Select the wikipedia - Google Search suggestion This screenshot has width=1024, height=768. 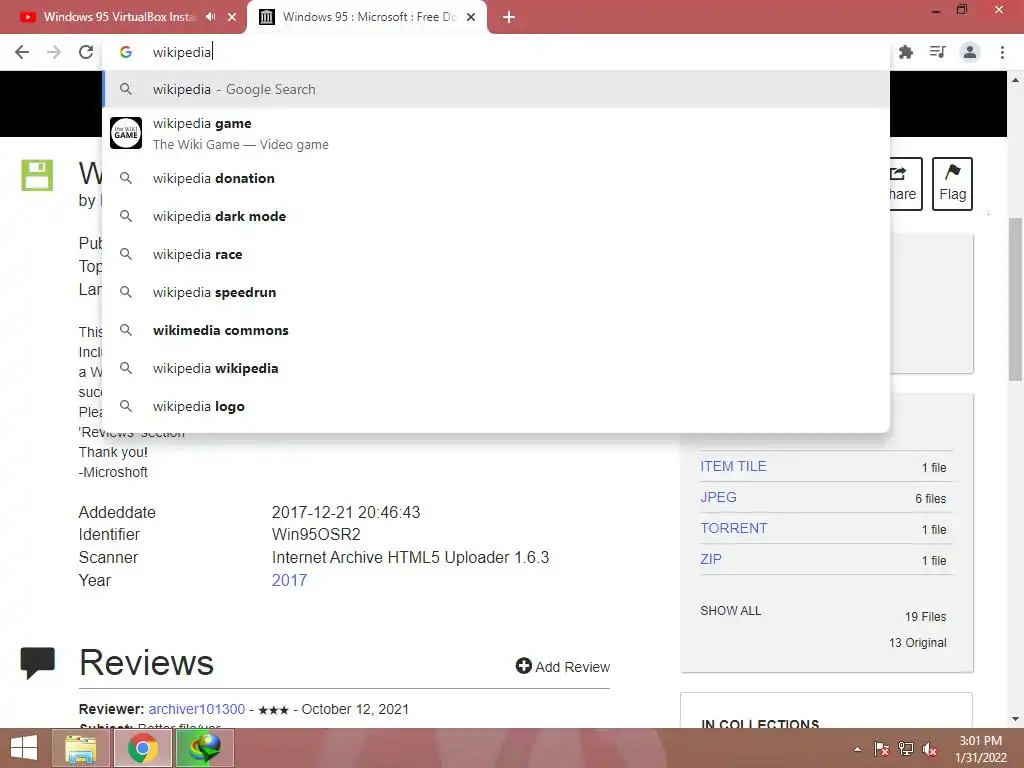(496, 89)
